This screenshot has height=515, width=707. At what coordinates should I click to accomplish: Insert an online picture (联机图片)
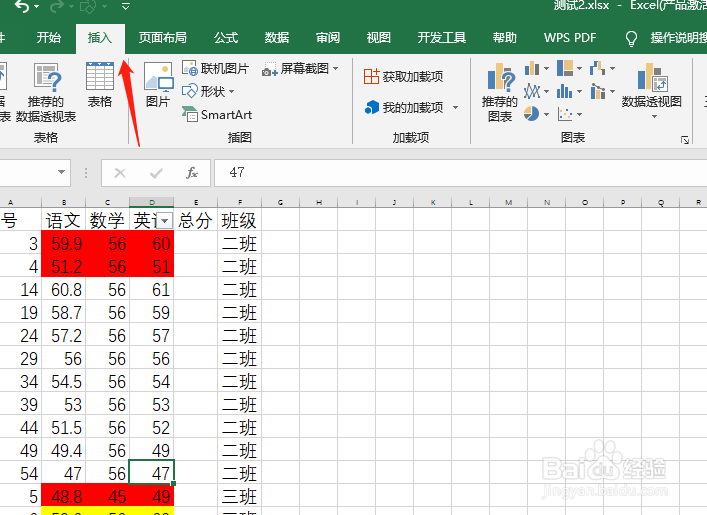pyautogui.click(x=216, y=69)
